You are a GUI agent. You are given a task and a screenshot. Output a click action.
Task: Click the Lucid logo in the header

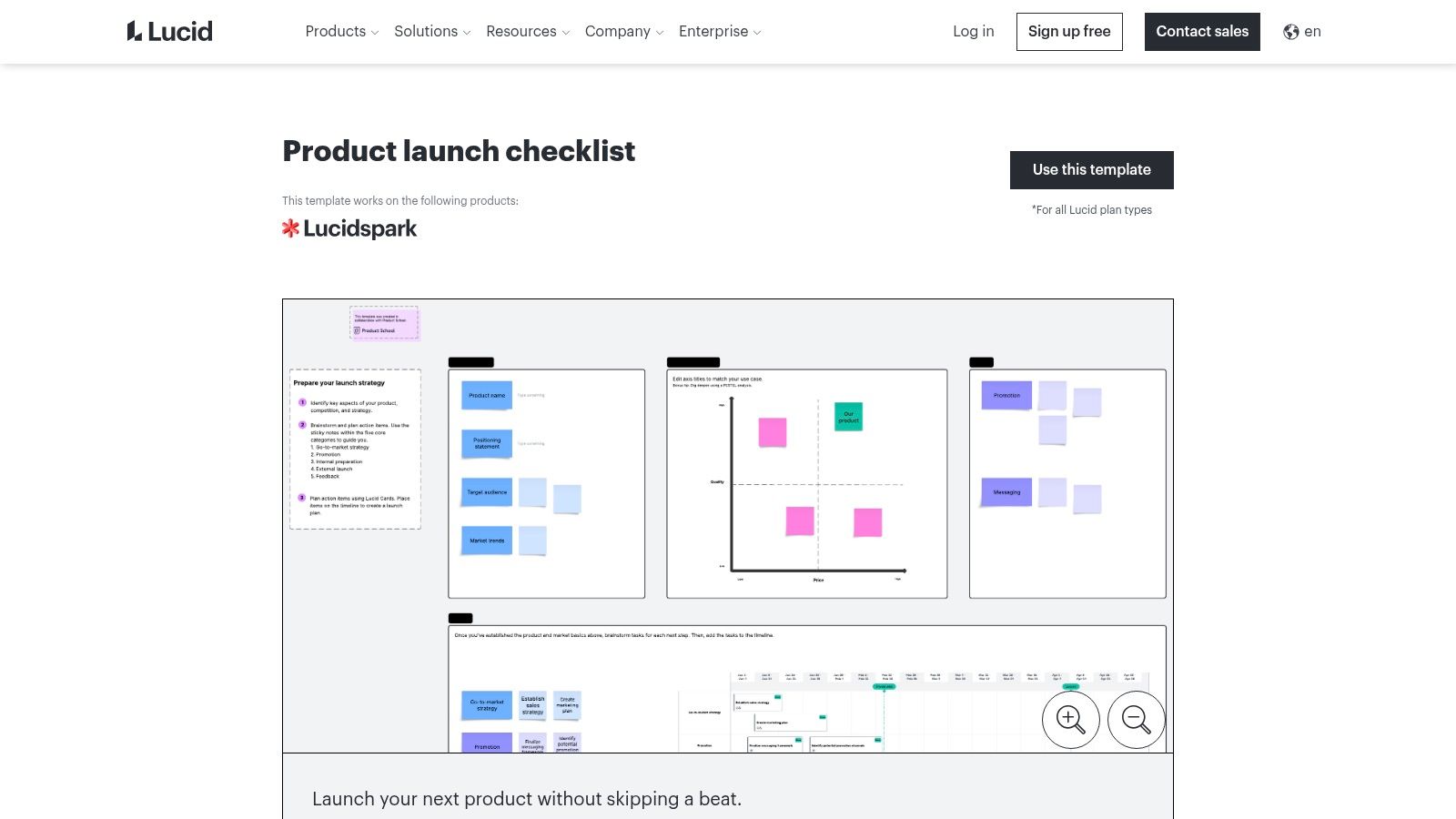[x=169, y=31]
